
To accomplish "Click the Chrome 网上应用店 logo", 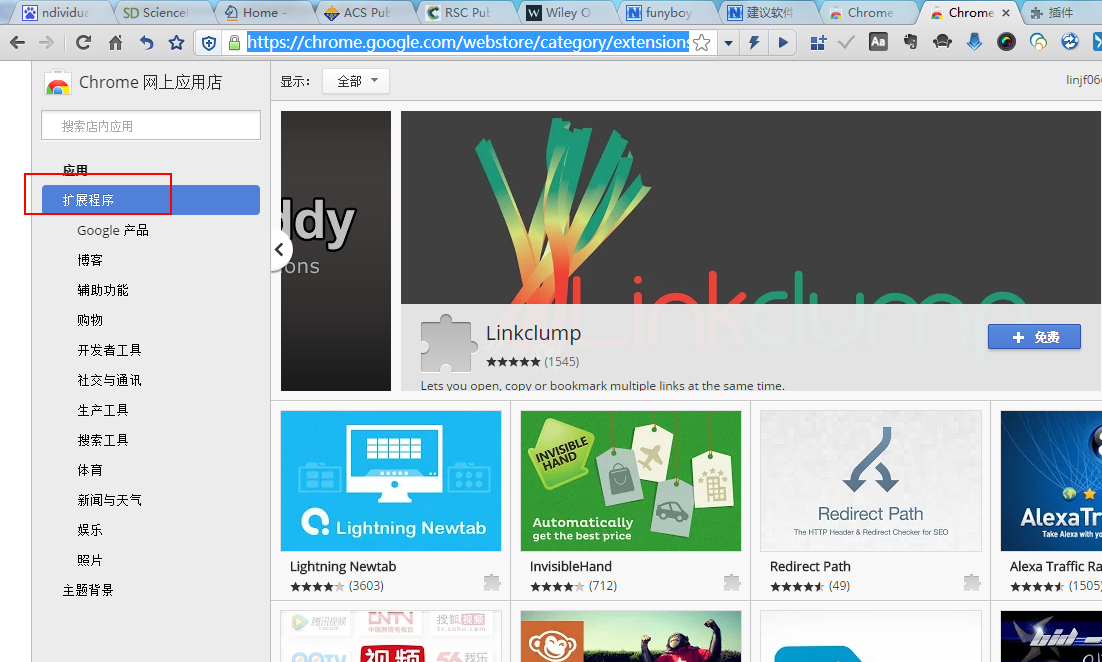I will pos(133,83).
